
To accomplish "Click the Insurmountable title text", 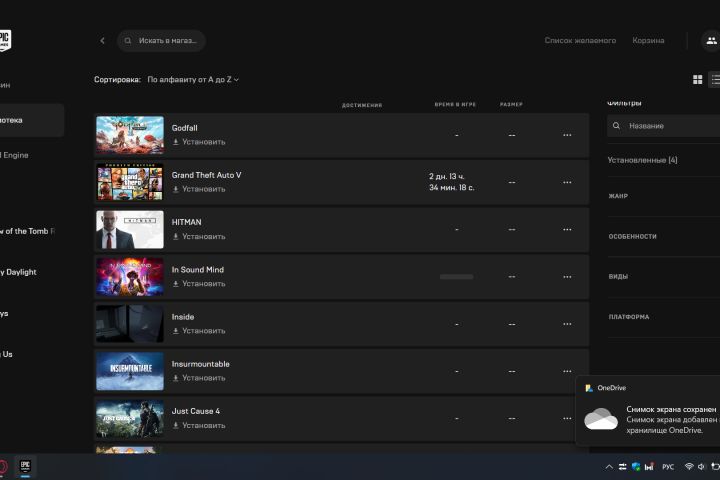I will click(x=201, y=364).
